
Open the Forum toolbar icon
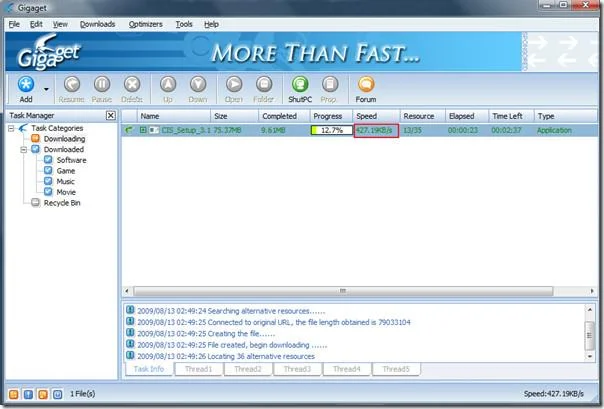coord(366,84)
